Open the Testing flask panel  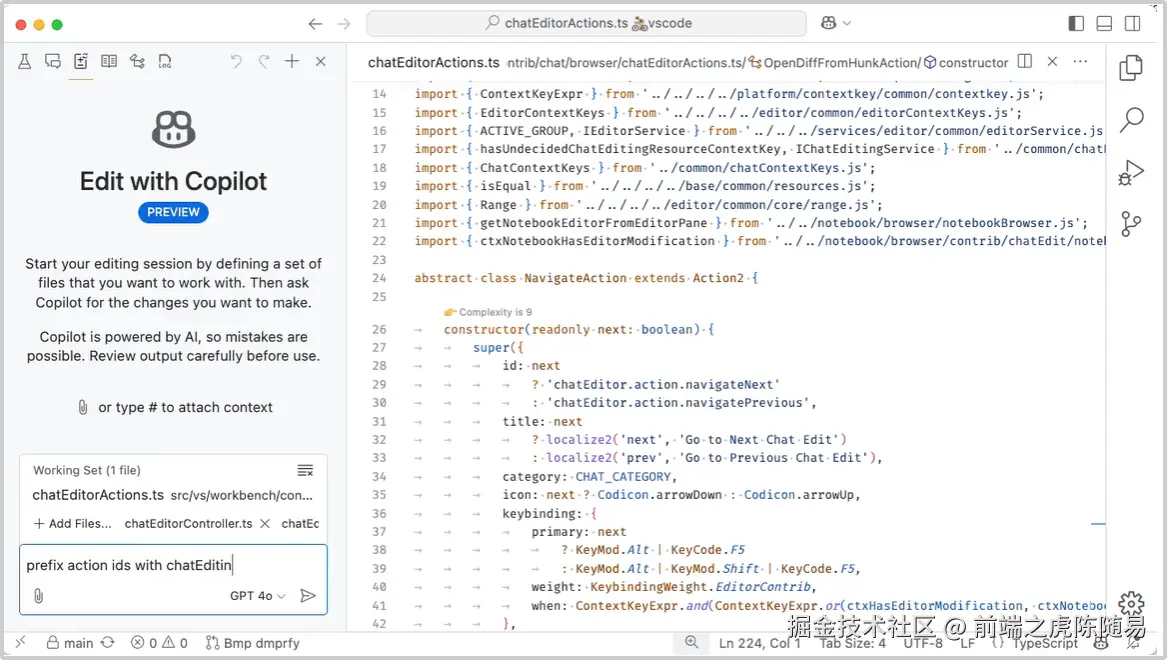25,62
